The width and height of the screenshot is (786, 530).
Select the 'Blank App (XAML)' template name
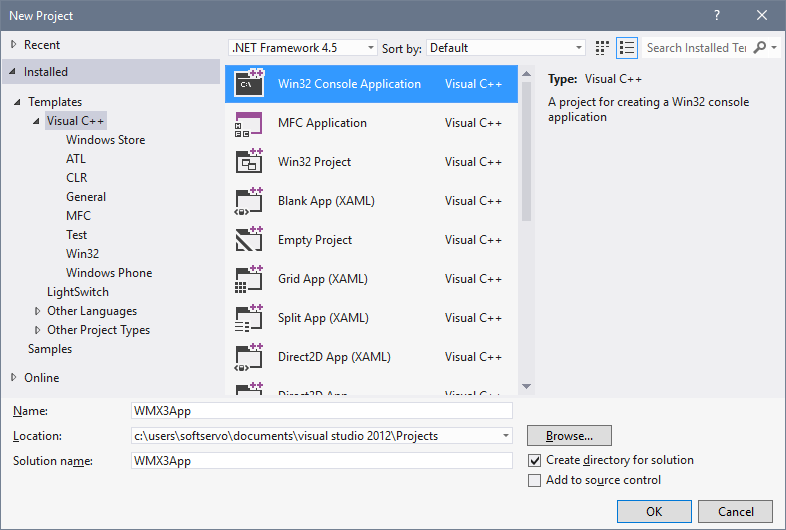[x=326, y=201]
